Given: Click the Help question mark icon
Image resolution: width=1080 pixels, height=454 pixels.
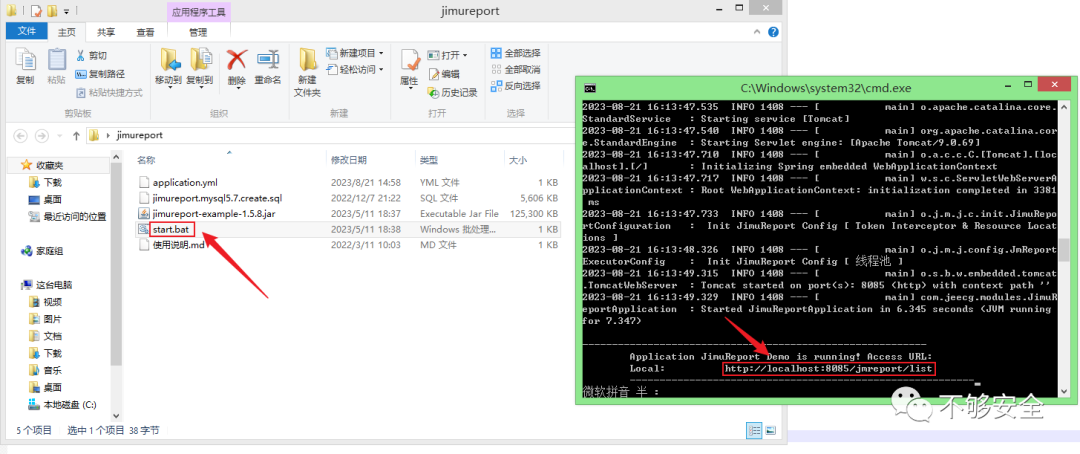Looking at the screenshot, I should (x=773, y=32).
